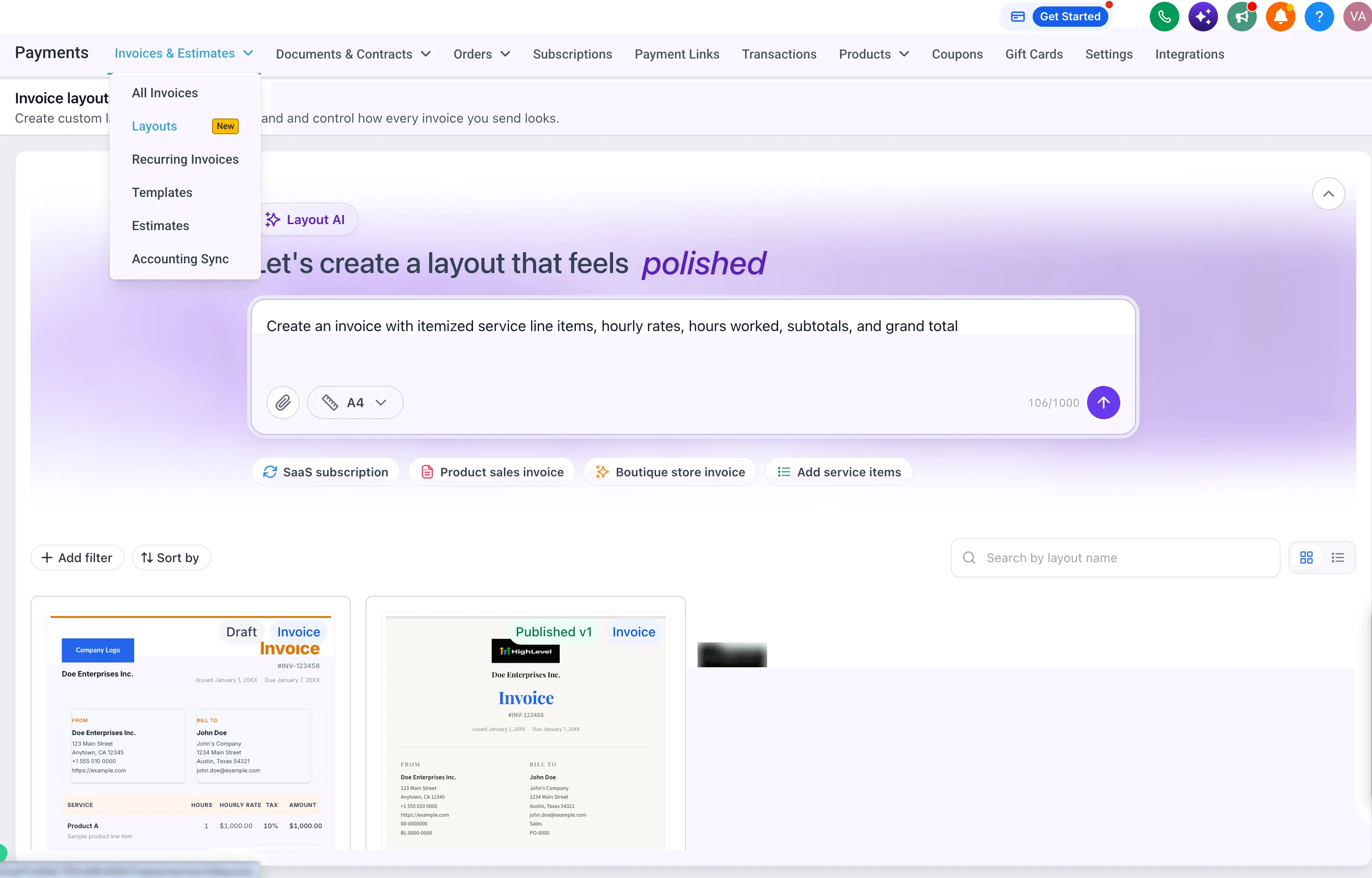Use the Add service items suggestion

pyautogui.click(x=839, y=472)
